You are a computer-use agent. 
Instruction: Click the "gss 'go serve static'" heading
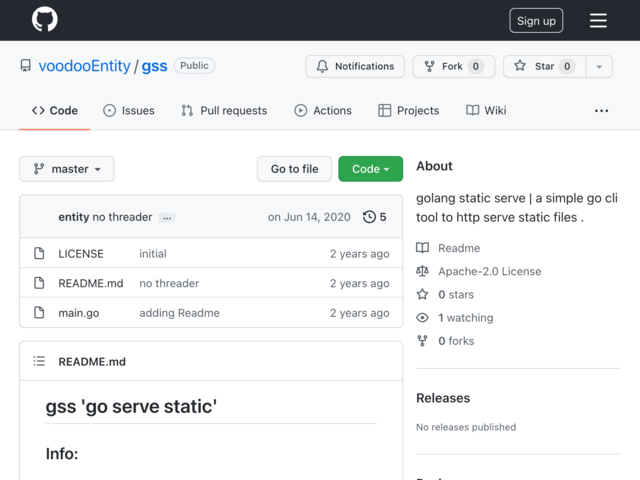(x=131, y=406)
